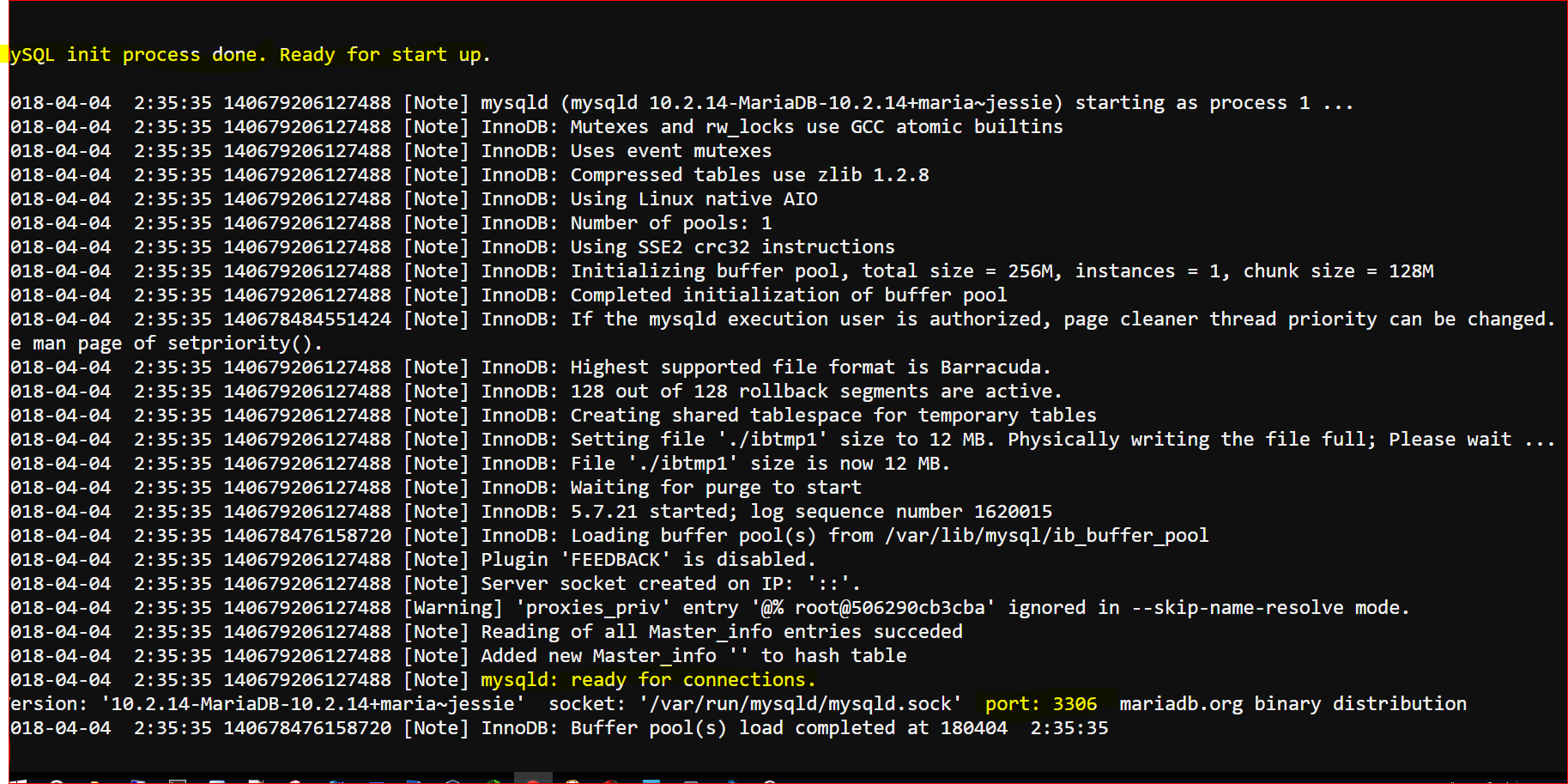Click the highlighted 'port: 3306' text

point(1041,704)
